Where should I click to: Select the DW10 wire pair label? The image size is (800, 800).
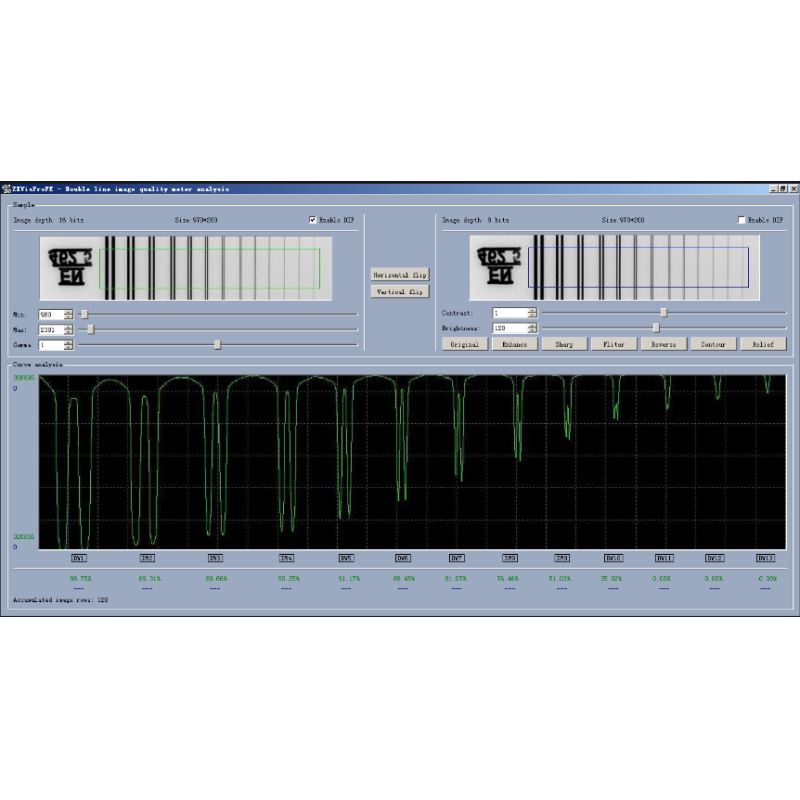click(x=613, y=558)
